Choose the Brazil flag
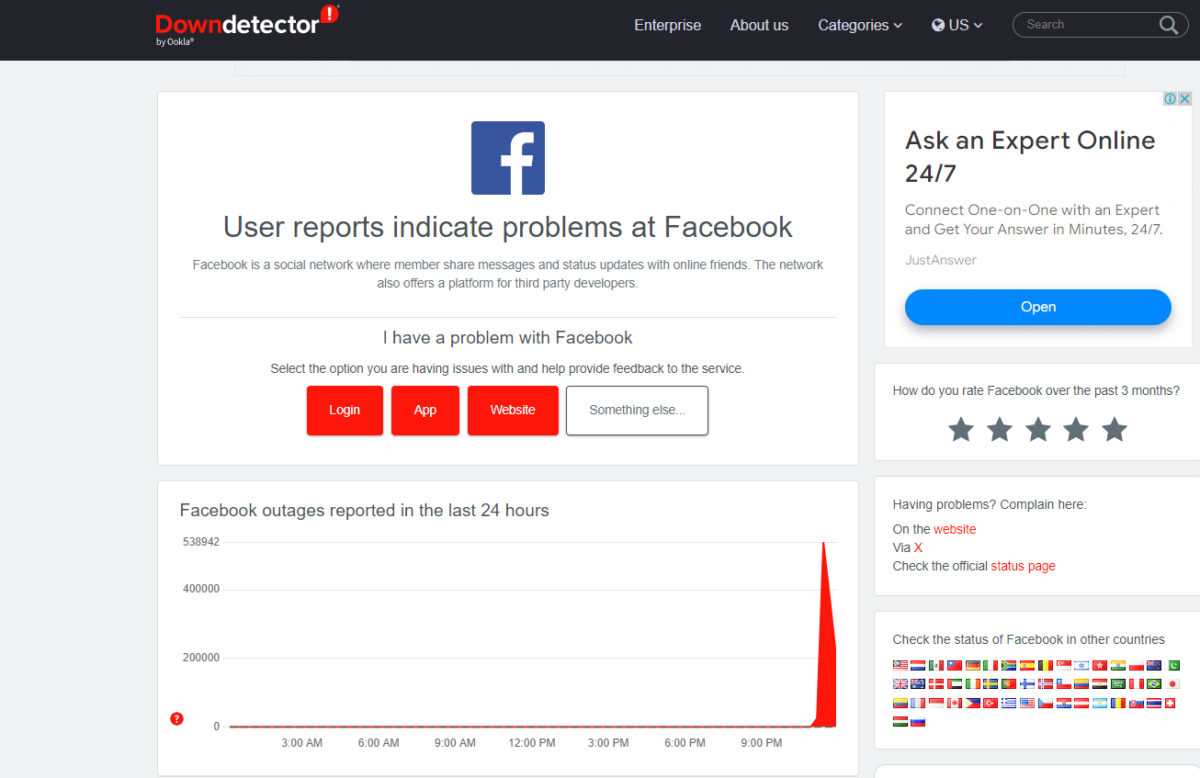Screen dimensions: 1200x778 coord(1154,684)
